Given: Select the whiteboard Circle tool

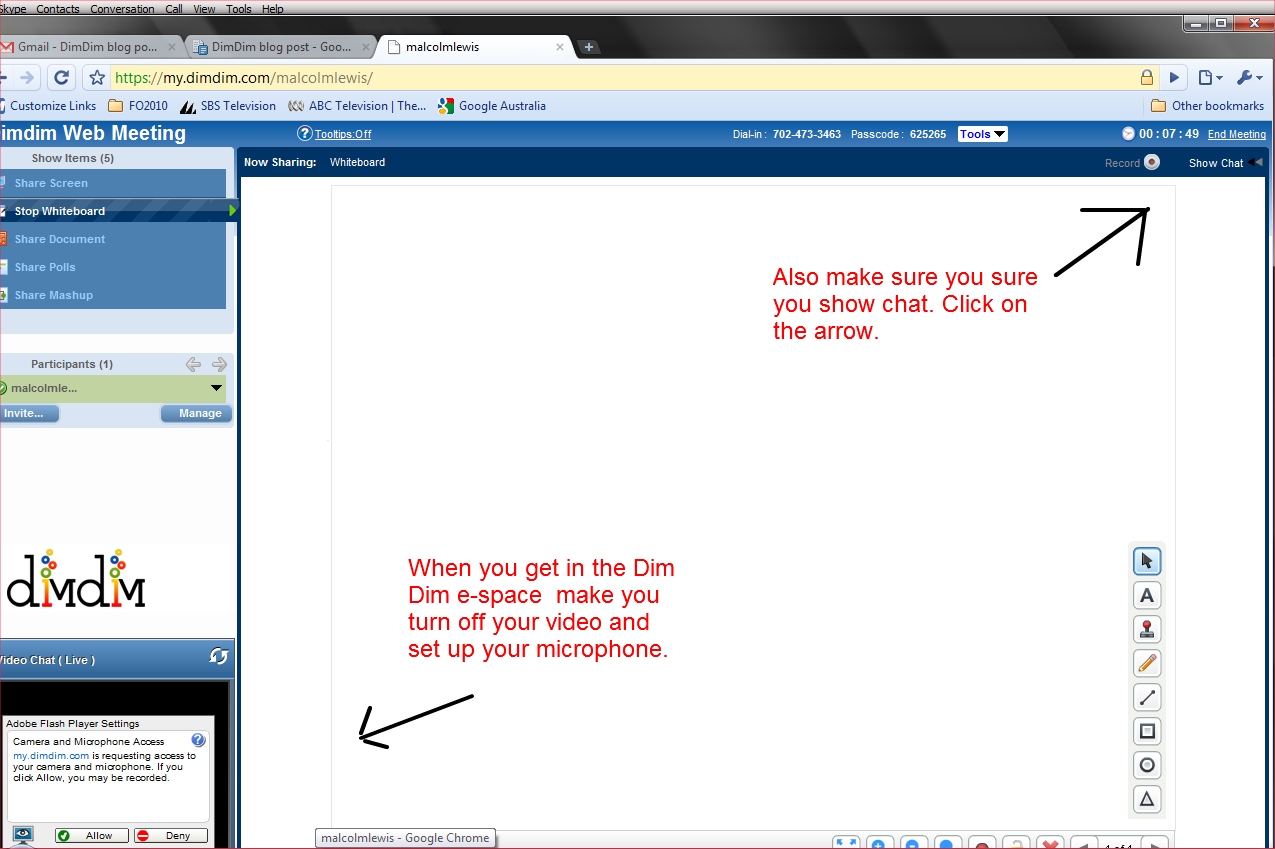Looking at the screenshot, I should [x=1147, y=765].
